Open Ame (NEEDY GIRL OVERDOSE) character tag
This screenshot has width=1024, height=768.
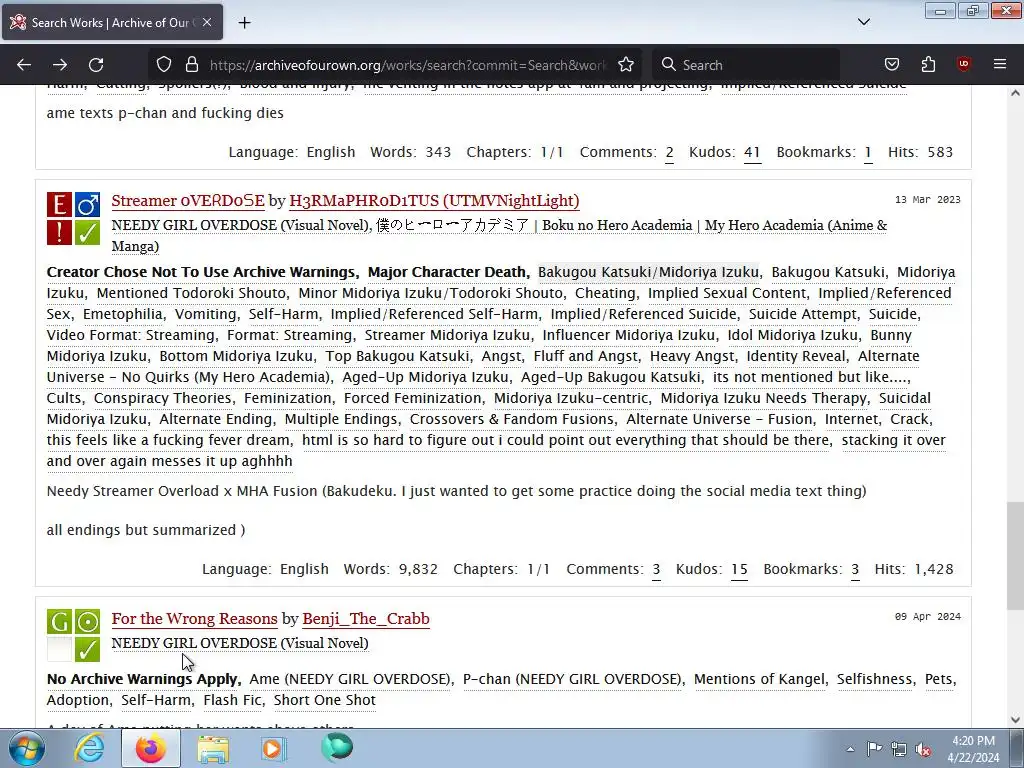click(x=350, y=679)
